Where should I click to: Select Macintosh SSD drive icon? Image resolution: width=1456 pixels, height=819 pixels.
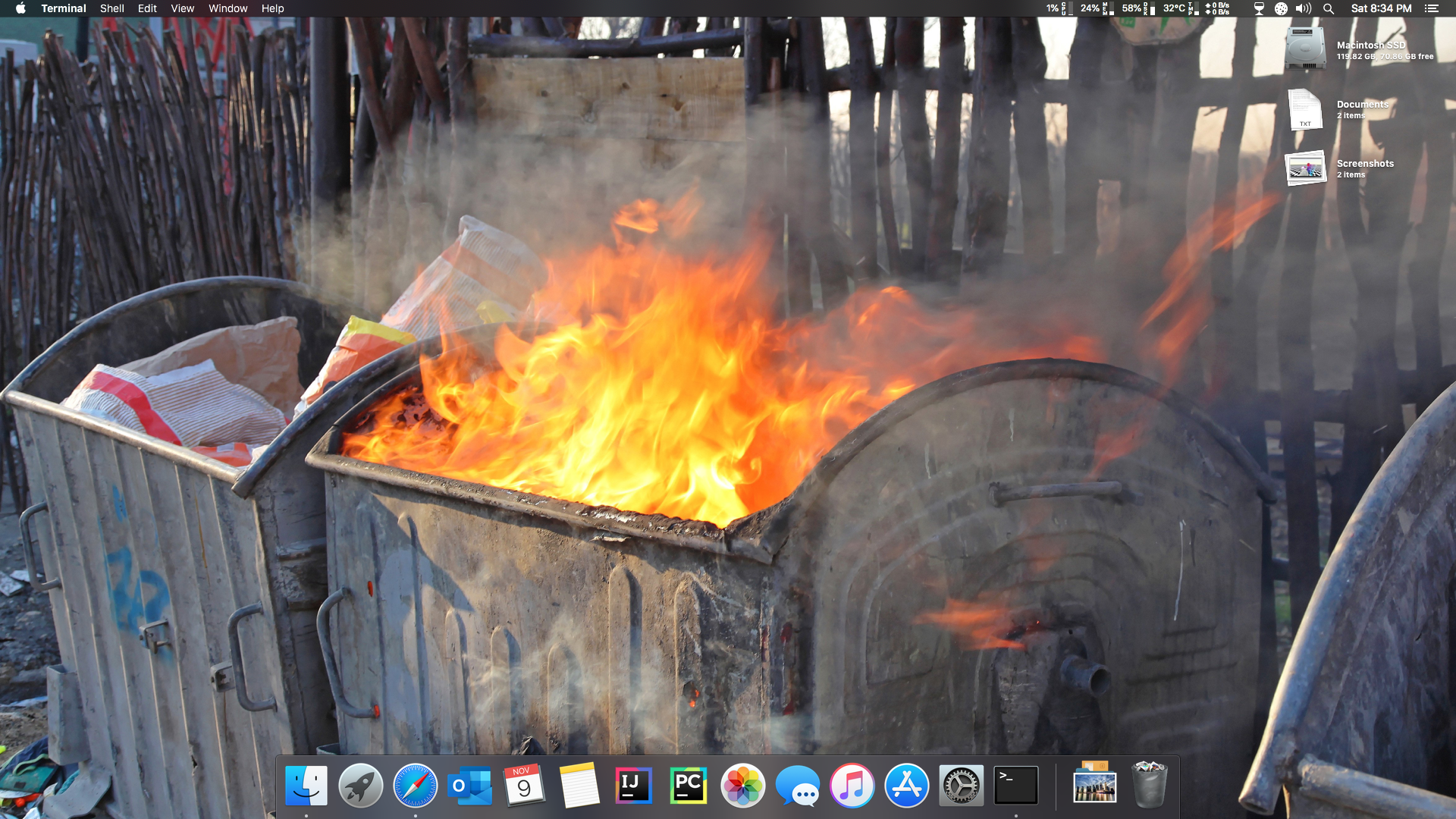click(x=1305, y=49)
